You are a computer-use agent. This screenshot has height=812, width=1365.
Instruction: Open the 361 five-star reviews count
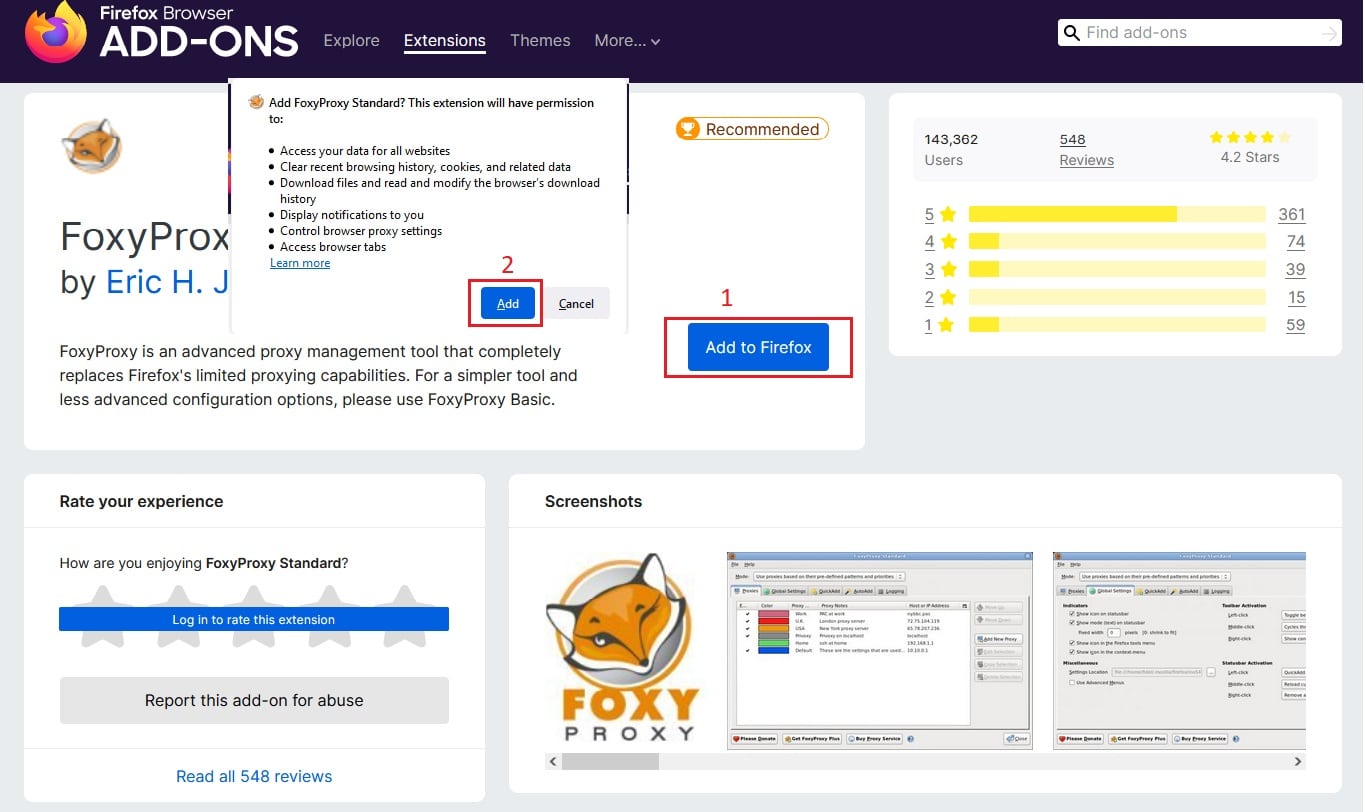pos(1291,214)
